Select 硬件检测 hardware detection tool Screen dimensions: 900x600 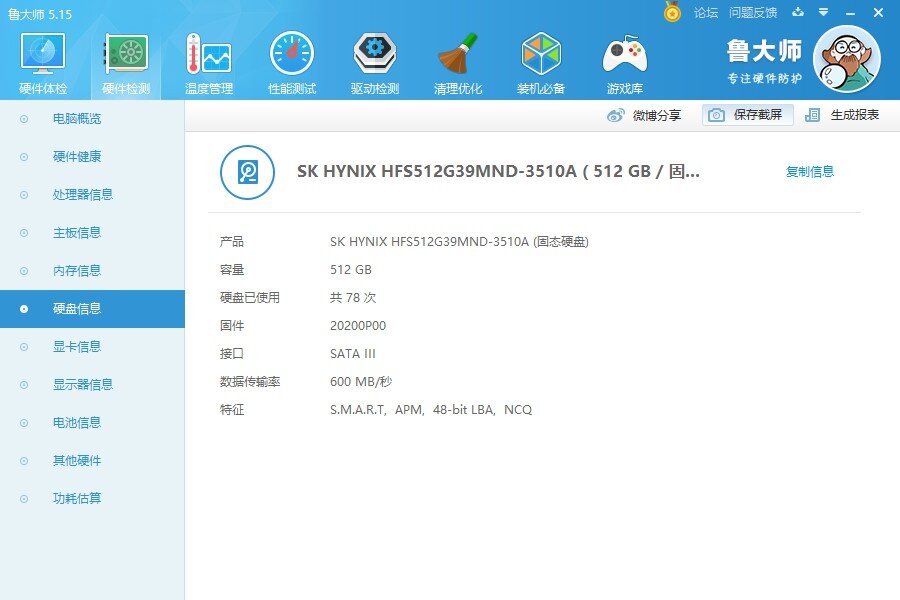pos(126,63)
